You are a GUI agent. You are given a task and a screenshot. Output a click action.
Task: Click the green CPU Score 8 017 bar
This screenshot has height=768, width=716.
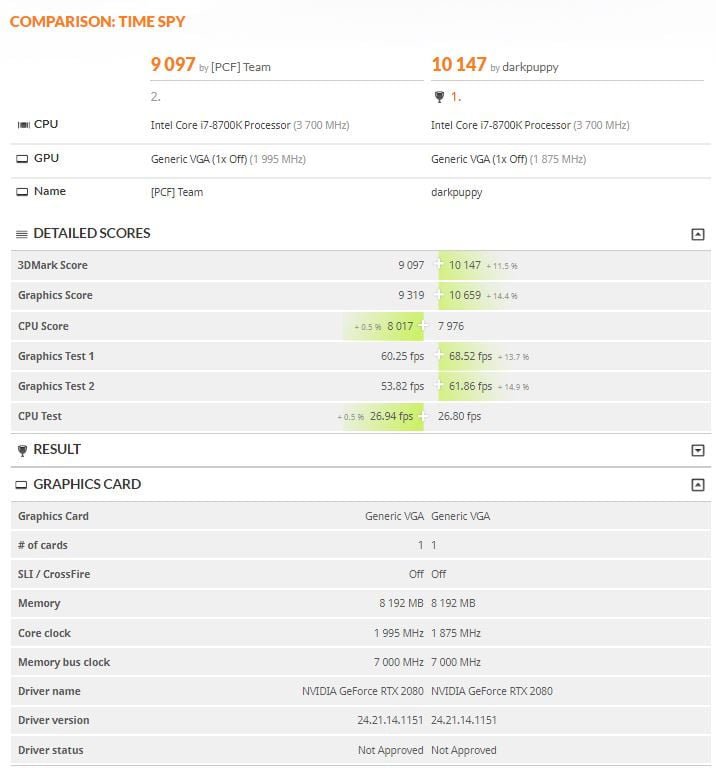pos(392,326)
